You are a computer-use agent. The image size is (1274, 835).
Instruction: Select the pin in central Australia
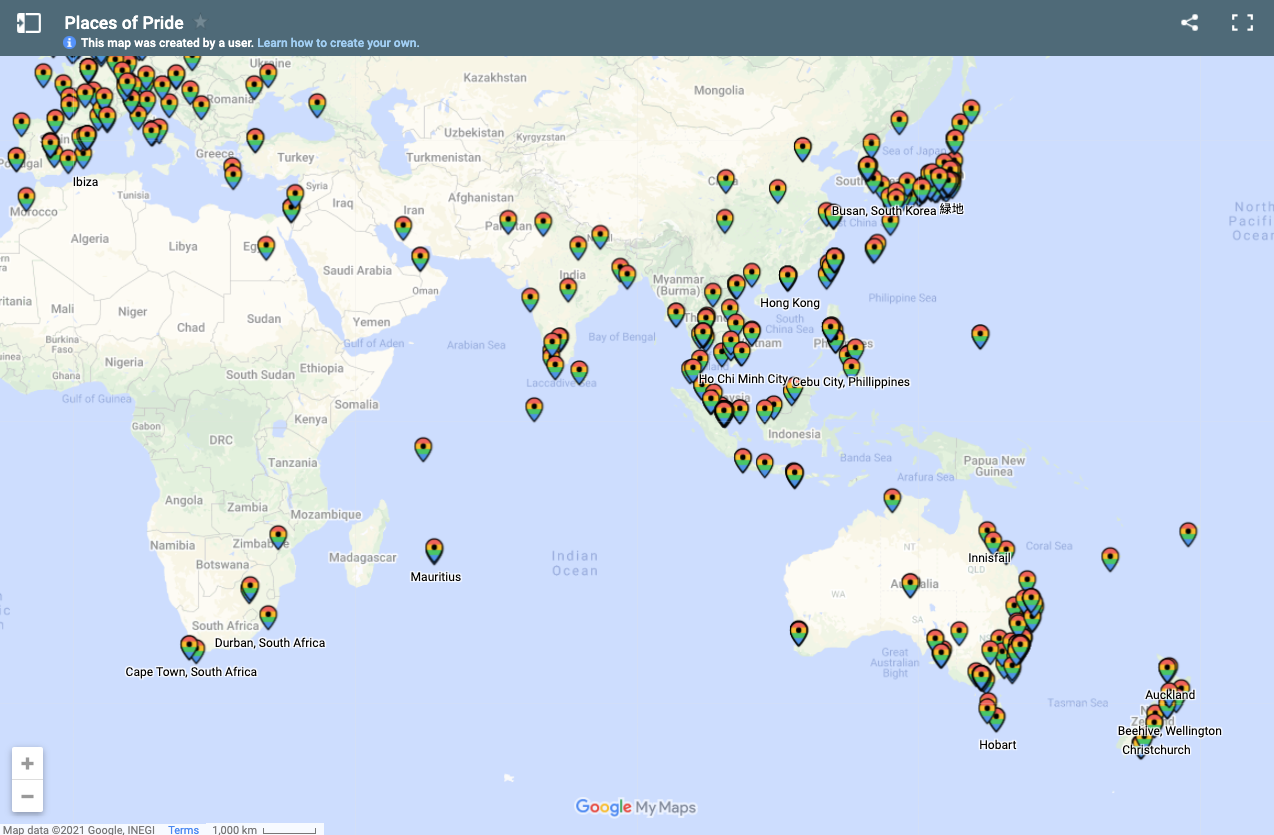pyautogui.click(x=910, y=585)
